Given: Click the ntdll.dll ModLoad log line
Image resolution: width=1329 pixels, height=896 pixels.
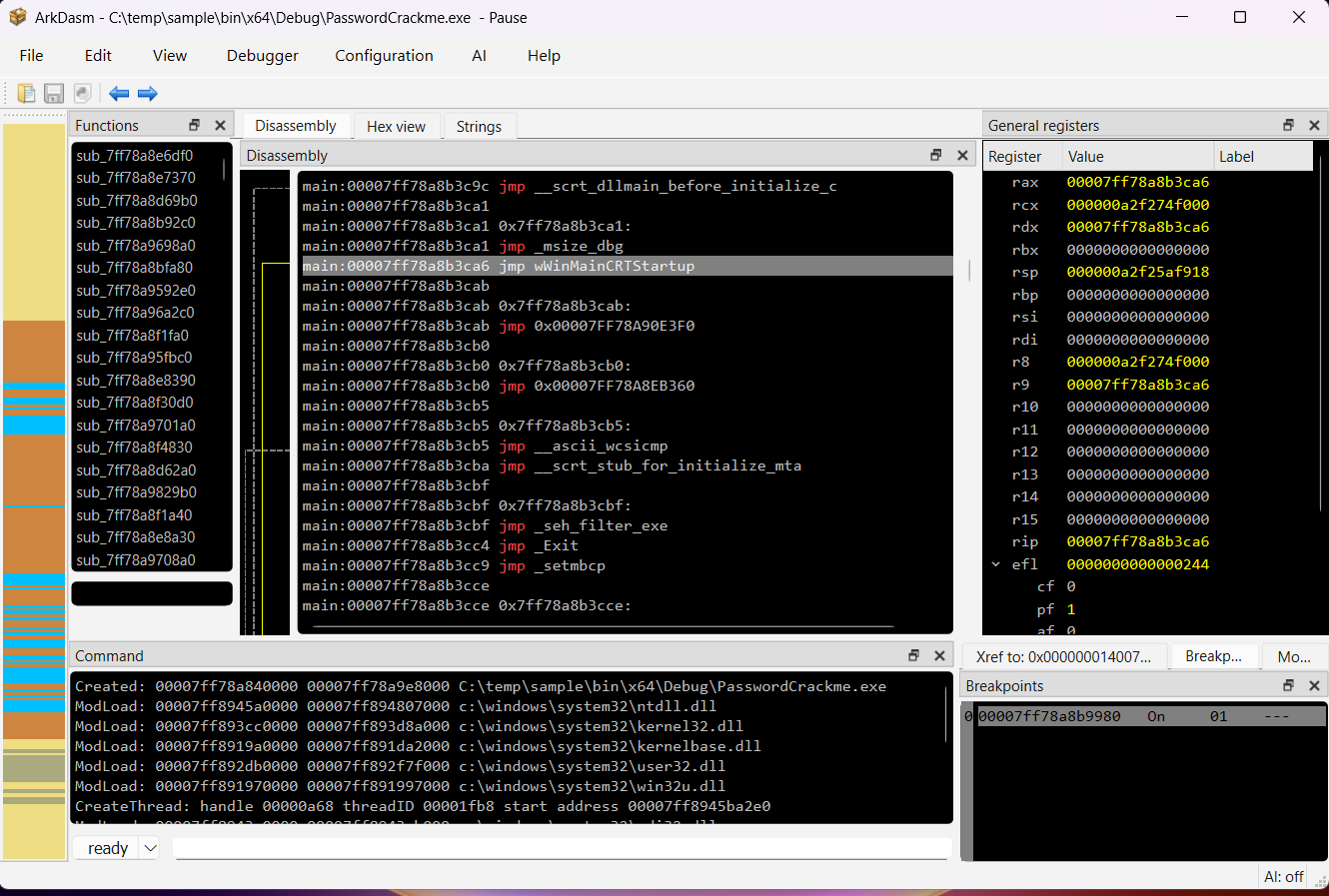Looking at the screenshot, I should coord(396,706).
